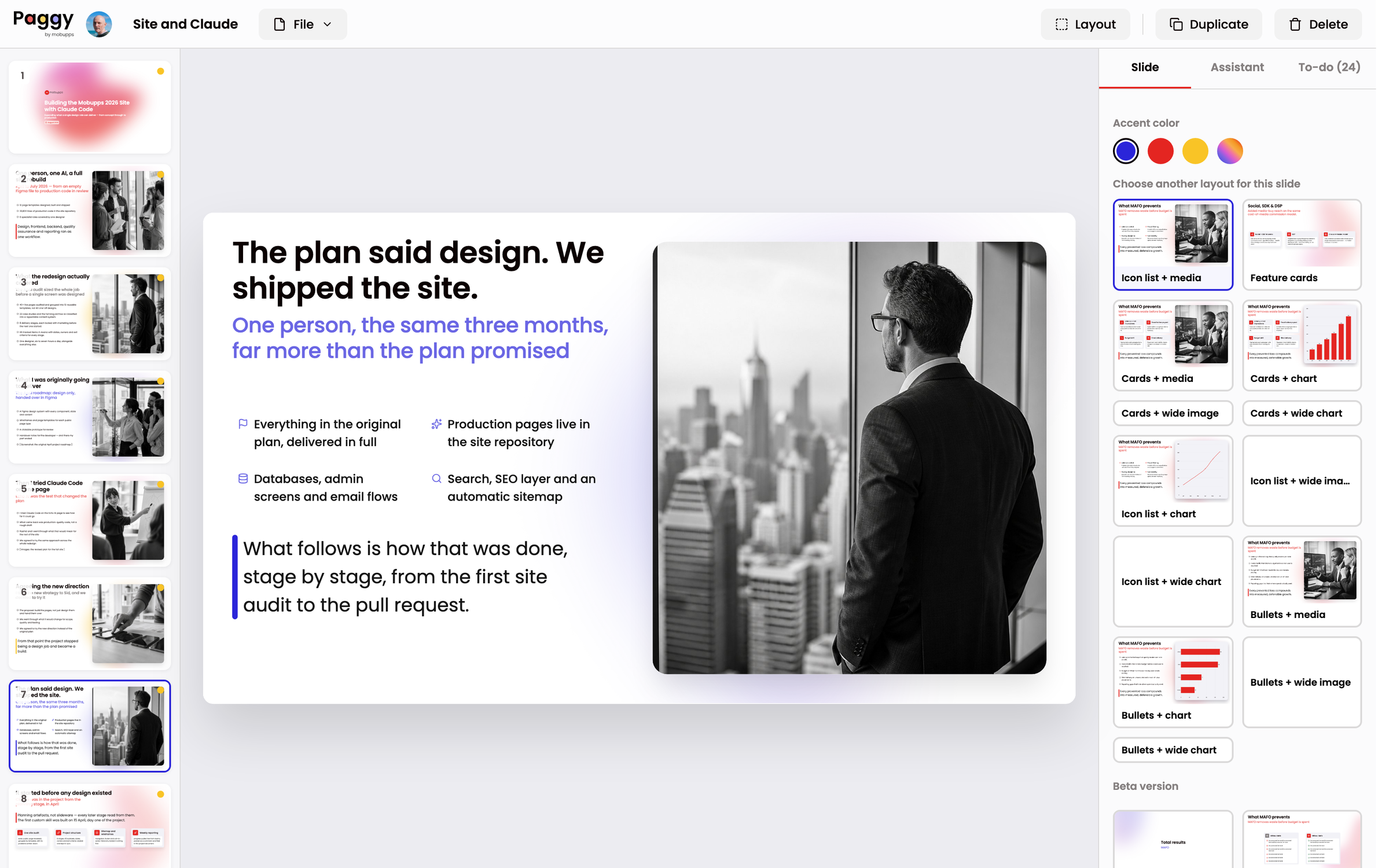Open slide 8 thumbnail
The image size is (1389, 868).
coord(90,826)
